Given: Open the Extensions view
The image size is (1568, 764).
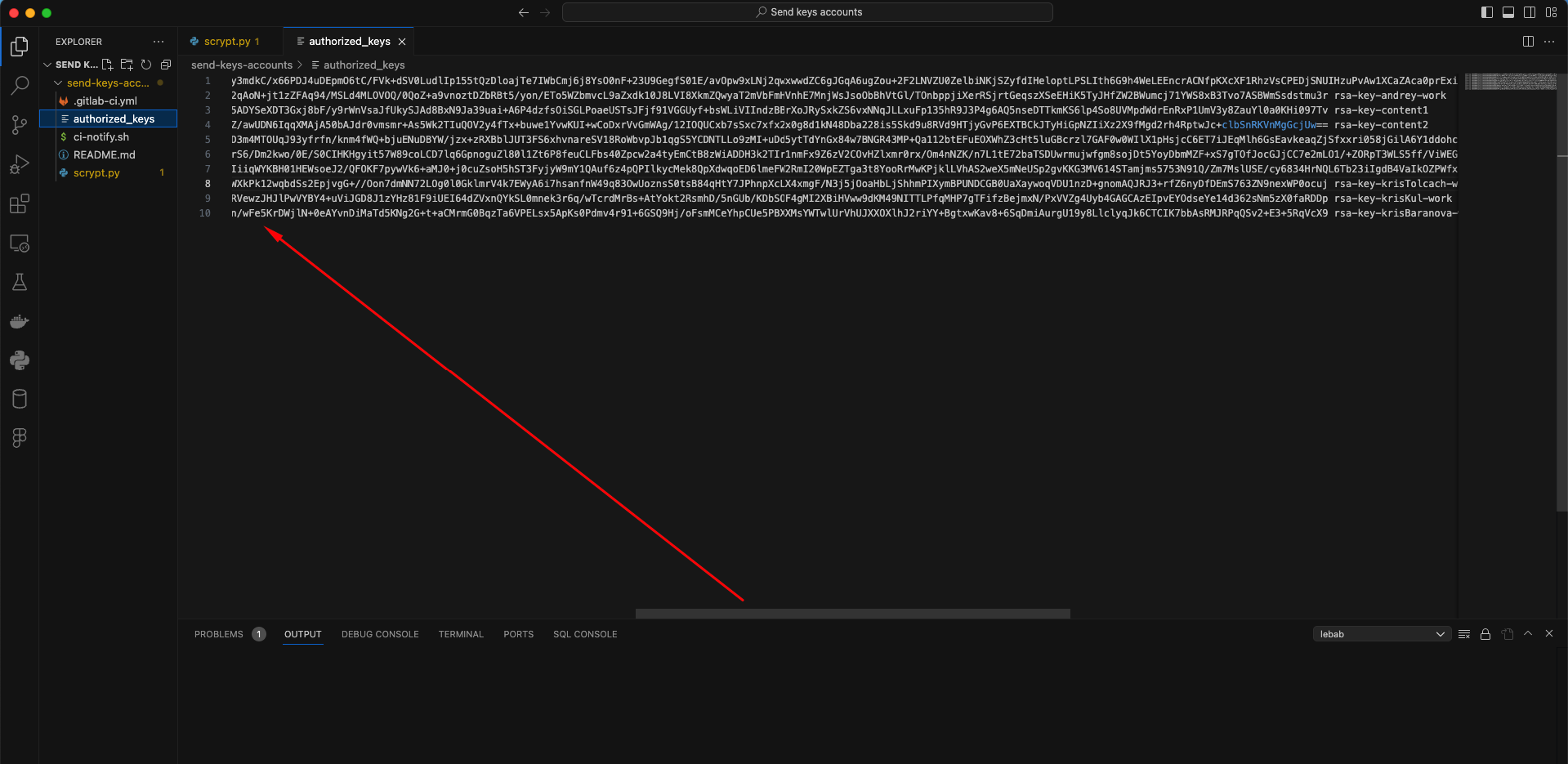Looking at the screenshot, I should (20, 203).
